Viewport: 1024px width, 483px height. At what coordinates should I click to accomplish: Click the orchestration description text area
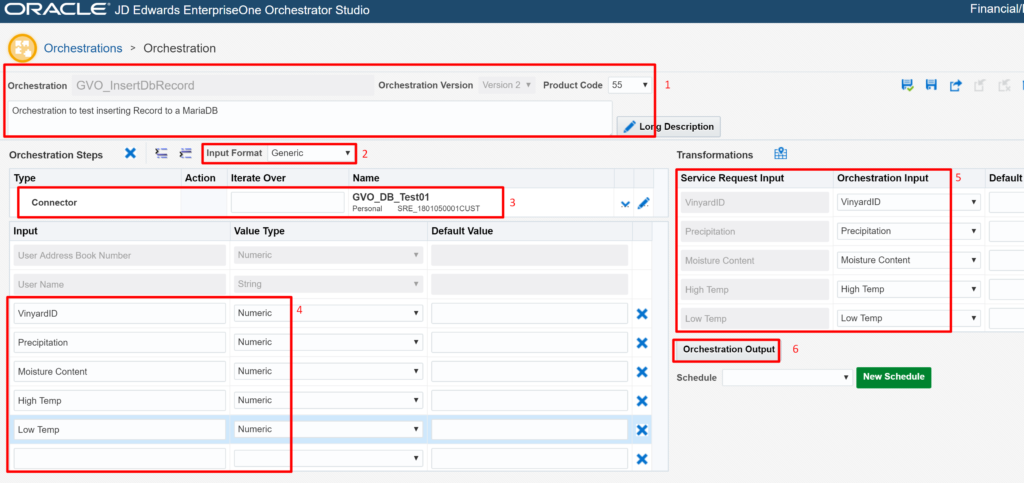pos(310,117)
